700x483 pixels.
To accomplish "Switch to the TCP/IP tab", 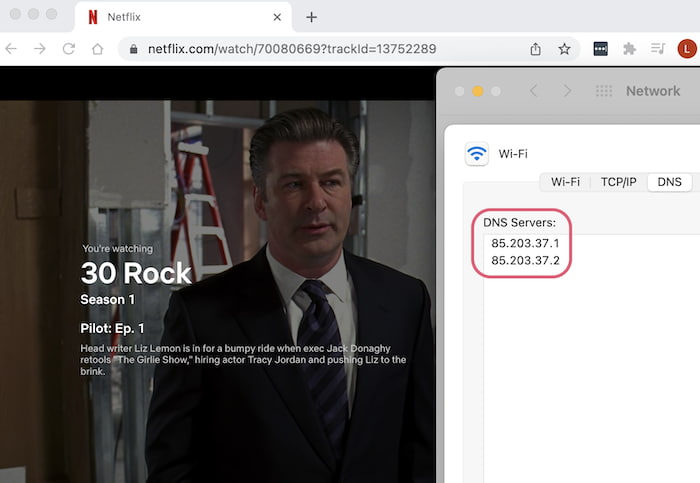I will (x=619, y=182).
